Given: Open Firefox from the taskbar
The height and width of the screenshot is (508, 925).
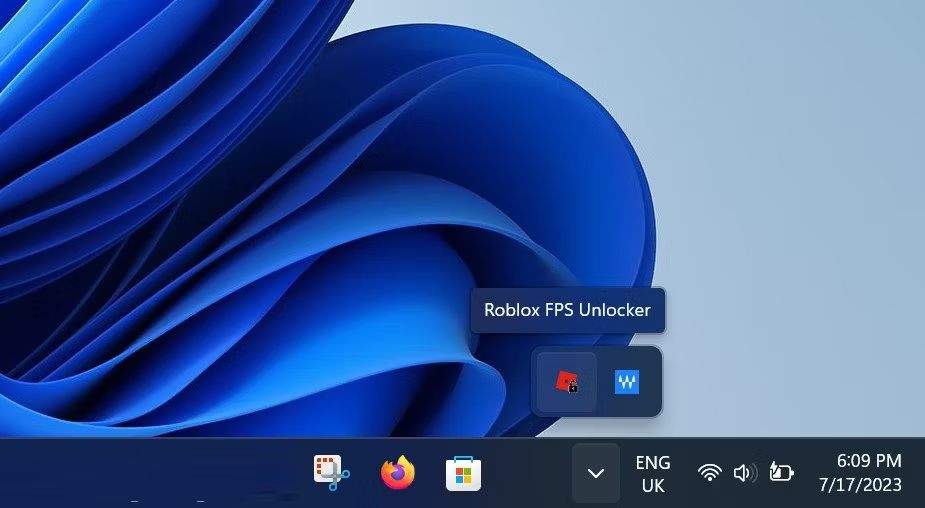Looking at the screenshot, I should [x=398, y=473].
